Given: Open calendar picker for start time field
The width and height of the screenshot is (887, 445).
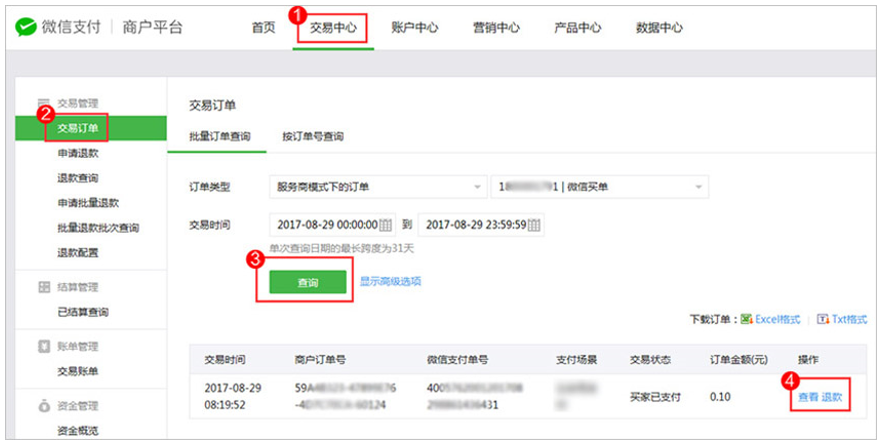Looking at the screenshot, I should [385, 225].
